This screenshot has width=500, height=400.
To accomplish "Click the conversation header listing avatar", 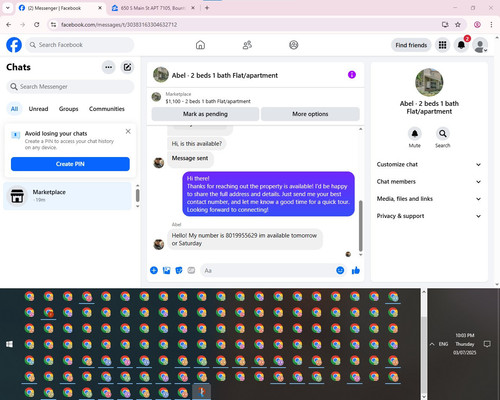I will (x=161, y=75).
